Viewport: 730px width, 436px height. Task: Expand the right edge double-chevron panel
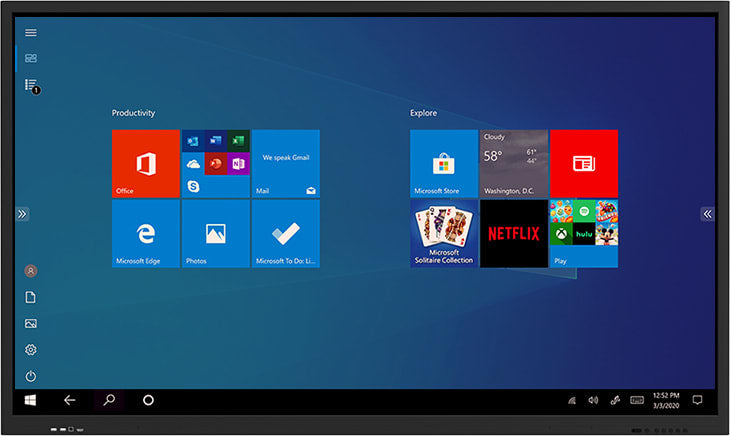click(707, 214)
